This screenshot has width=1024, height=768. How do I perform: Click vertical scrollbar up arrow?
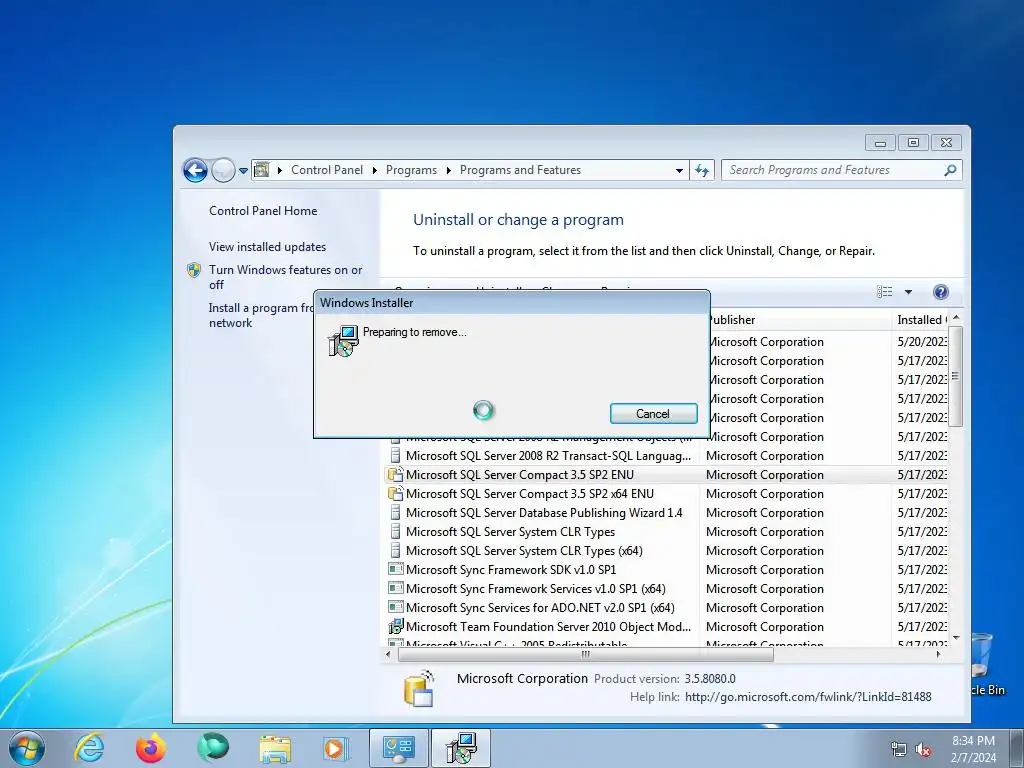click(955, 317)
